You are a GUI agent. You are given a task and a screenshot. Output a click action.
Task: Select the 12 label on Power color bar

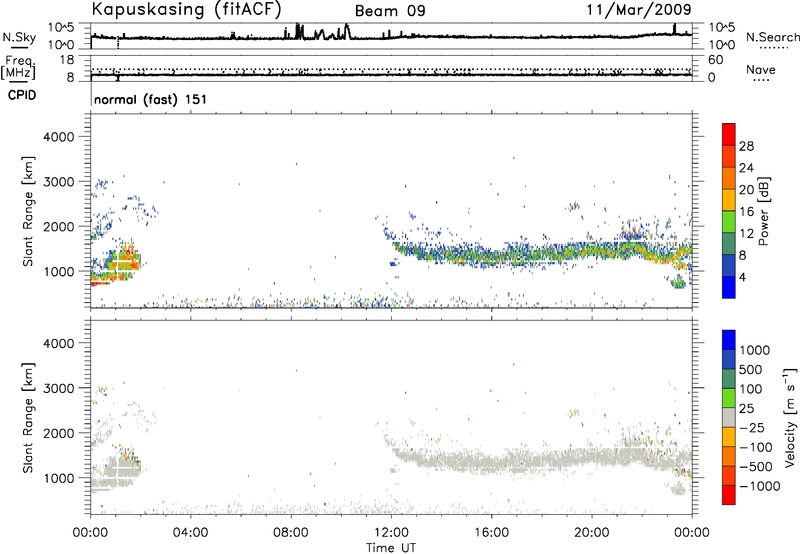pos(746,234)
